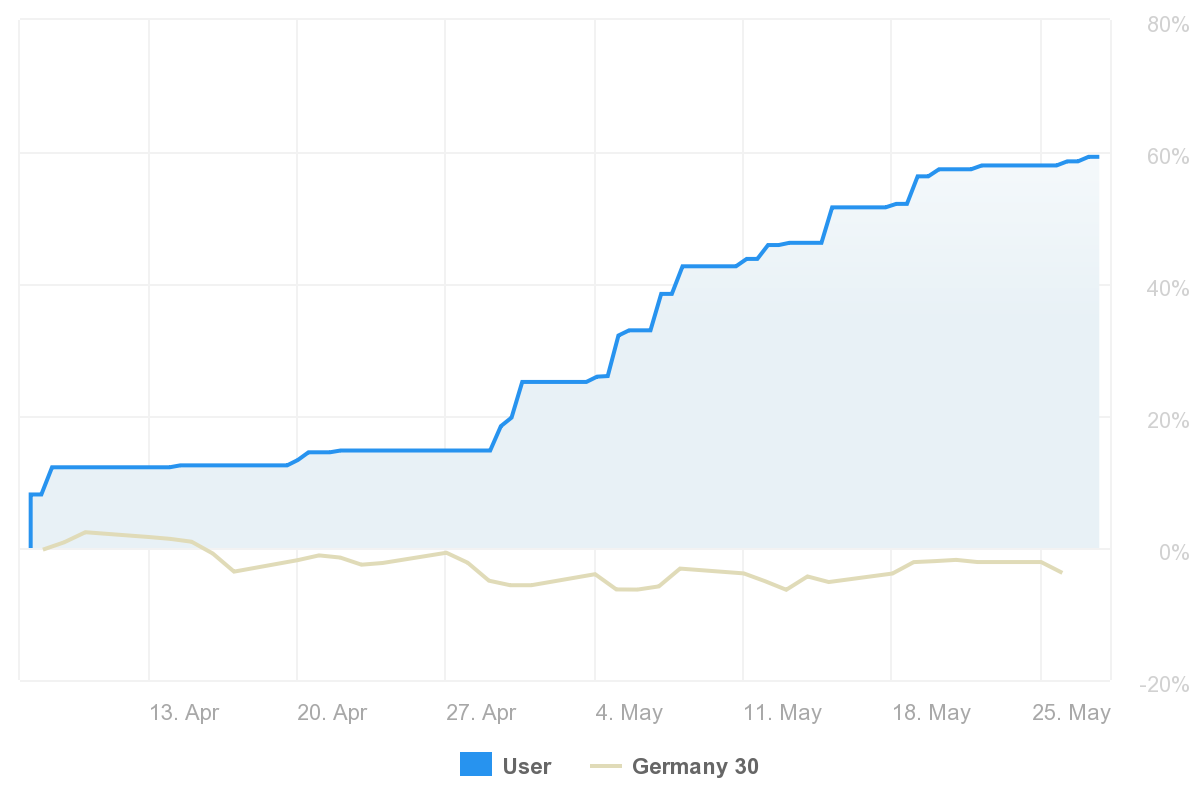Screen dimensions: 1200x800
Task: Click the 11. May date label
Action: (783, 713)
